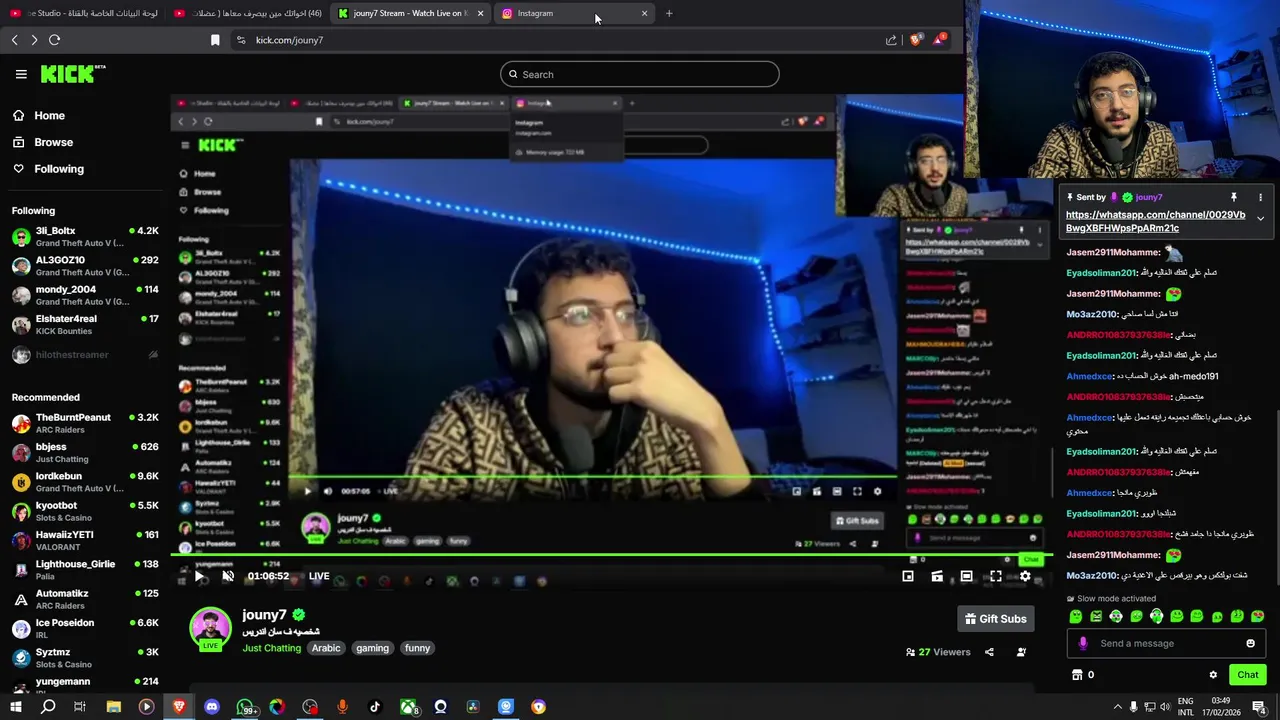The height and width of the screenshot is (720, 1280).
Task: Click the KICK logo
Action: [x=72, y=74]
